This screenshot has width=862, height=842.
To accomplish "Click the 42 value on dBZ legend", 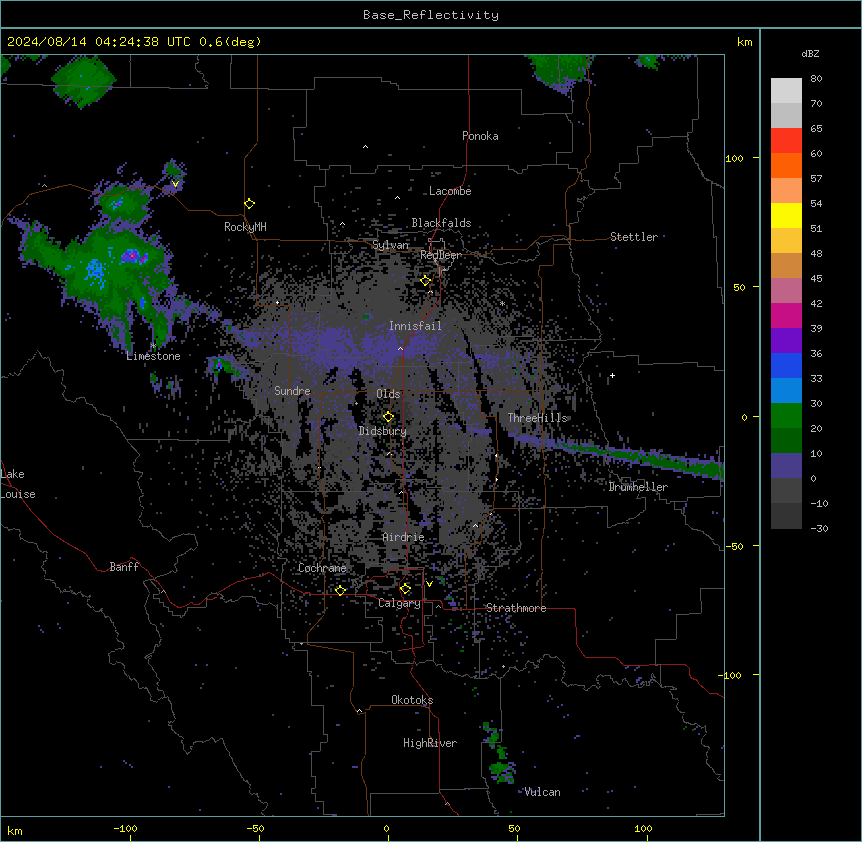I will 816,303.
